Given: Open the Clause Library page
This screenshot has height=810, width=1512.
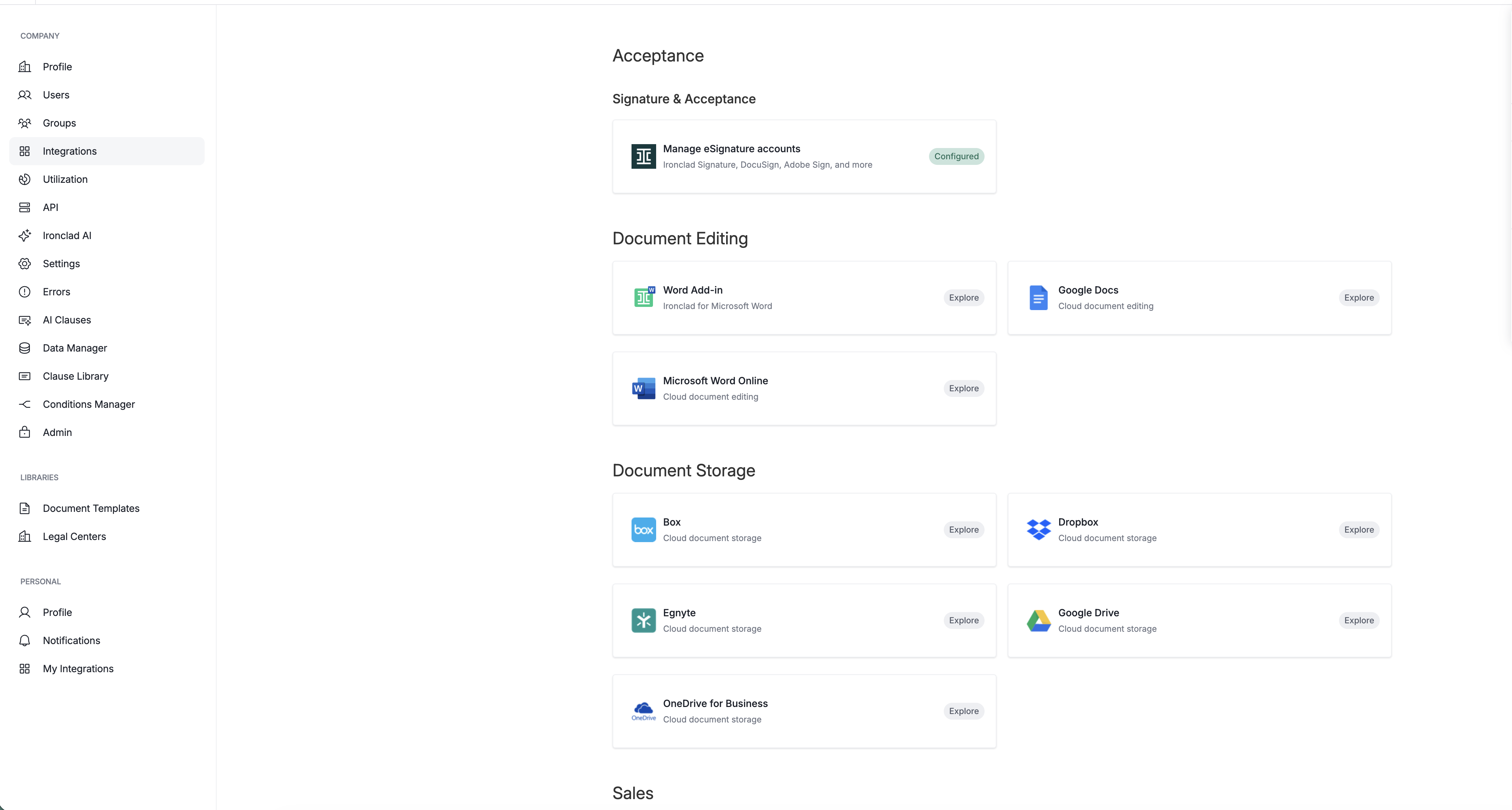Looking at the screenshot, I should pos(107,376).
